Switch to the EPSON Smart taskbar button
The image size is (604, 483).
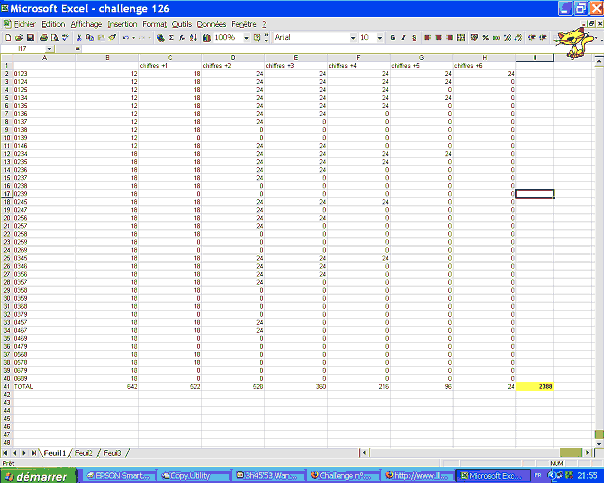(x=118, y=476)
